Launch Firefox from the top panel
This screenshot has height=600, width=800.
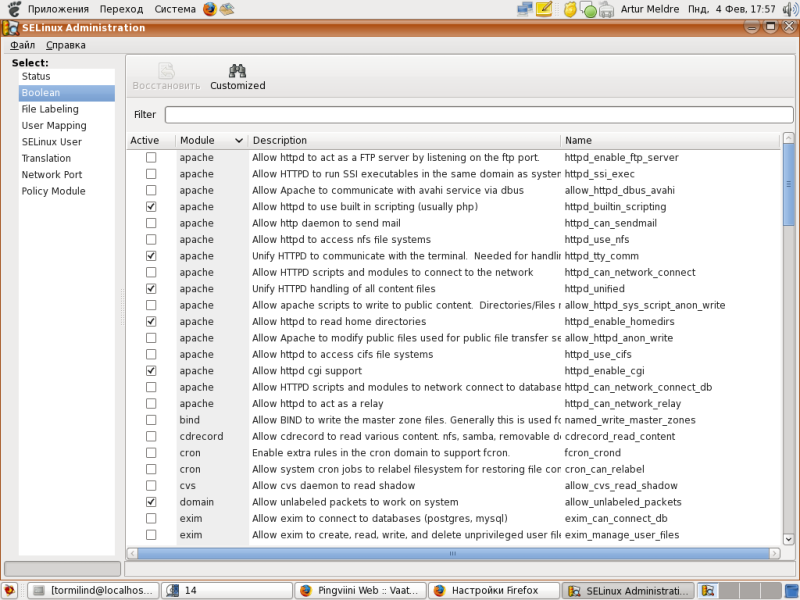pyautogui.click(x=210, y=9)
